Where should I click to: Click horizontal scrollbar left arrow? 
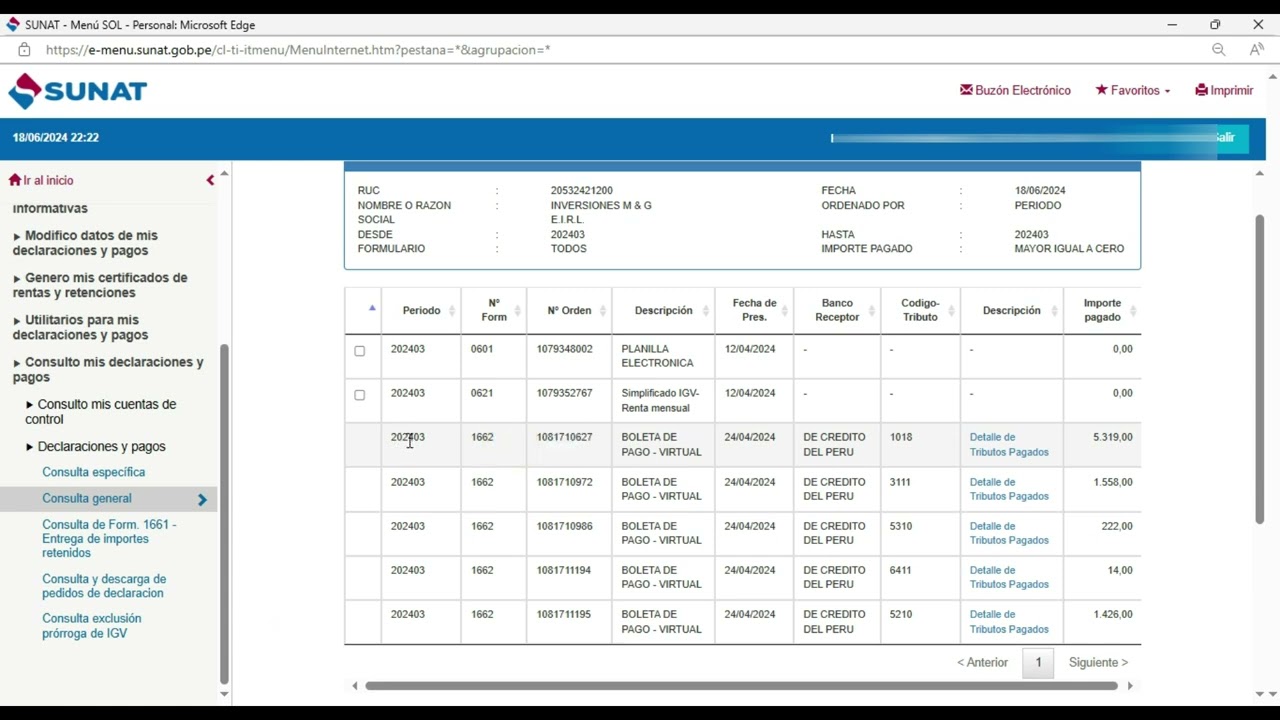[354, 686]
